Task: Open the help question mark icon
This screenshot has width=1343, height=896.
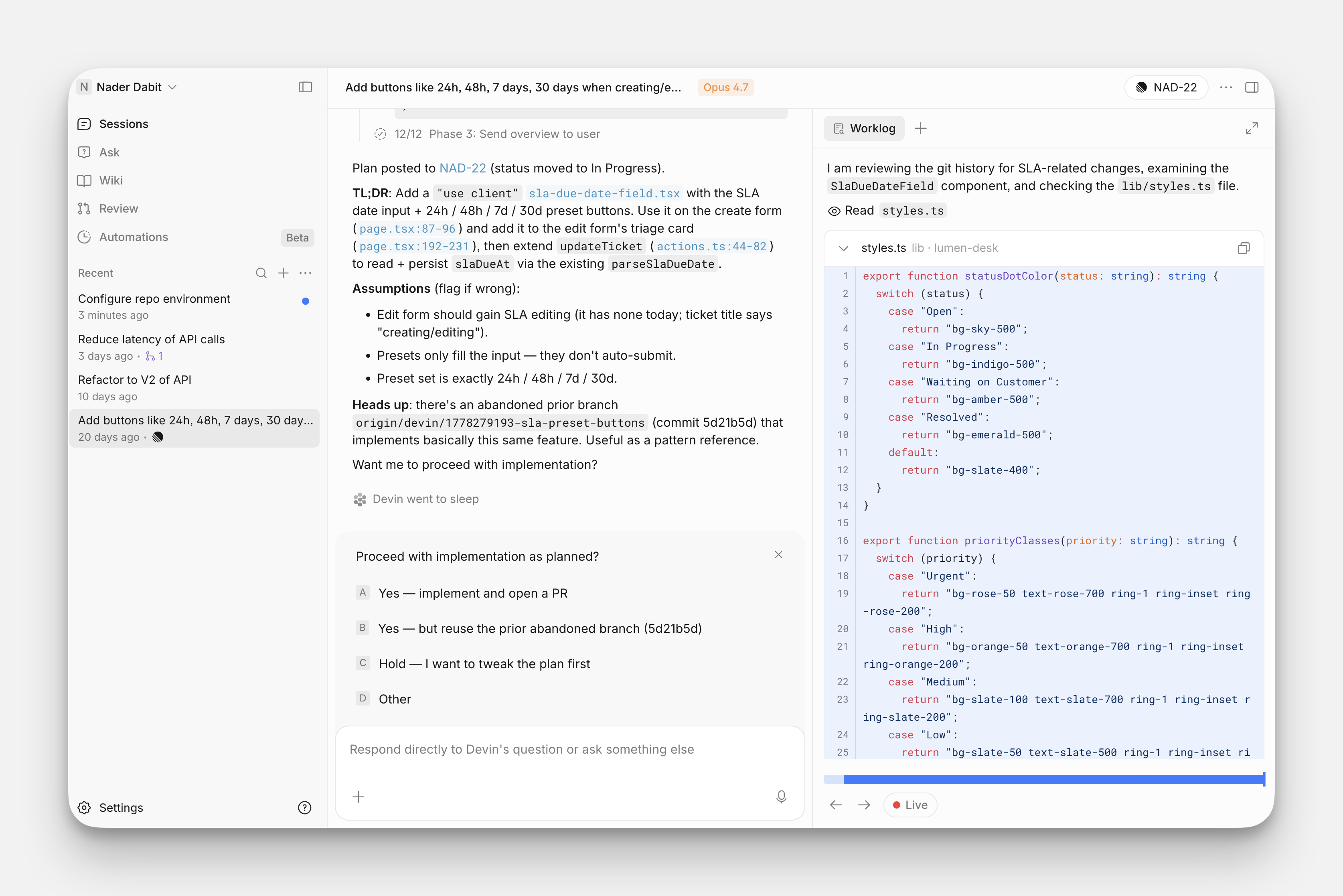Action: tap(305, 807)
